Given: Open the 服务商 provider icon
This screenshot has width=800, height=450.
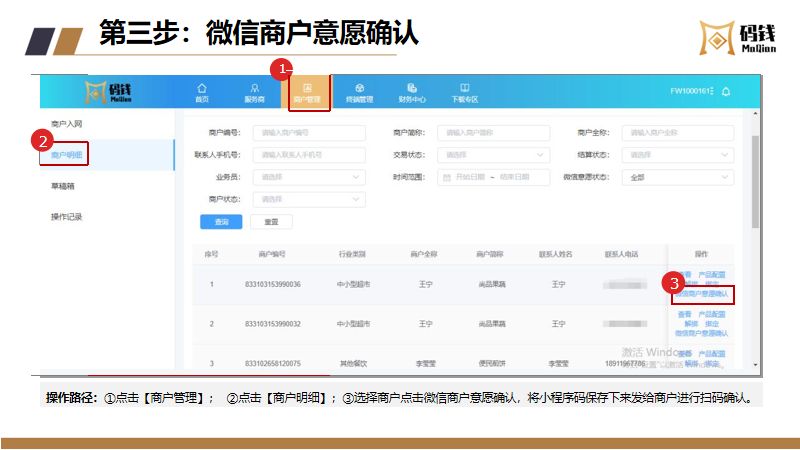Looking at the screenshot, I should coord(254,92).
